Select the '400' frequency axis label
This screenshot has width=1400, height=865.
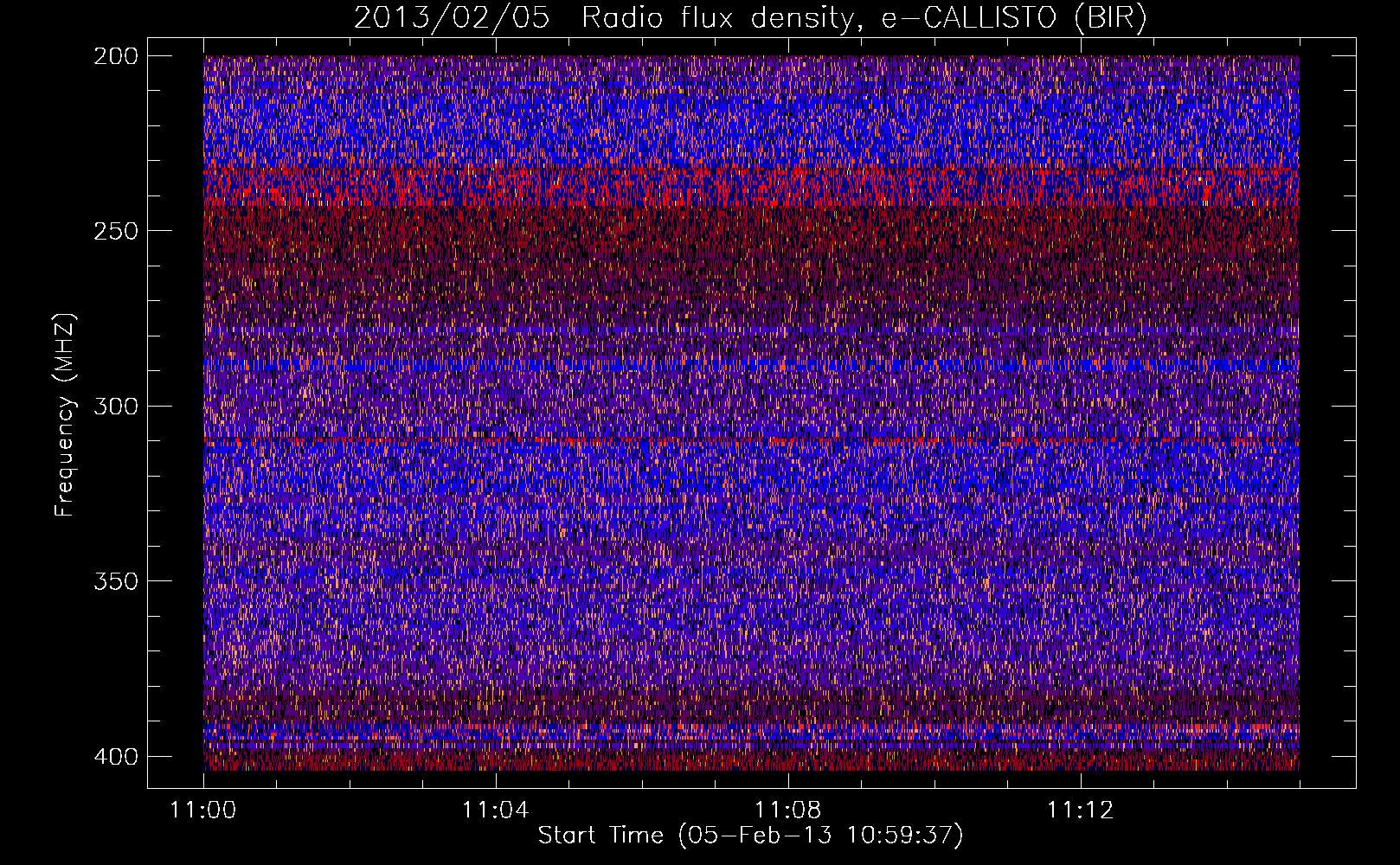(115, 756)
